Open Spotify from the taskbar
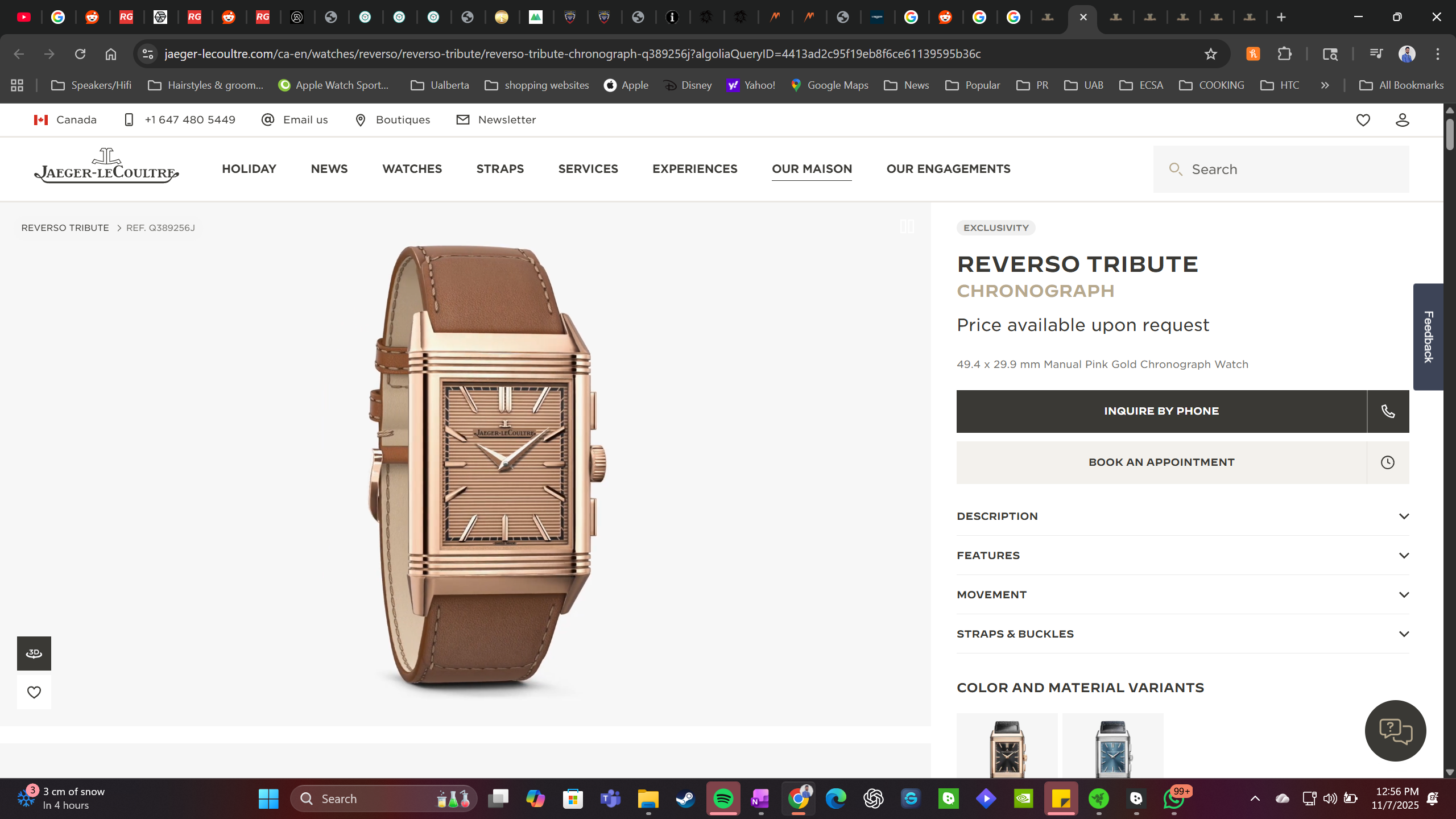This screenshot has width=1456, height=819. (723, 799)
